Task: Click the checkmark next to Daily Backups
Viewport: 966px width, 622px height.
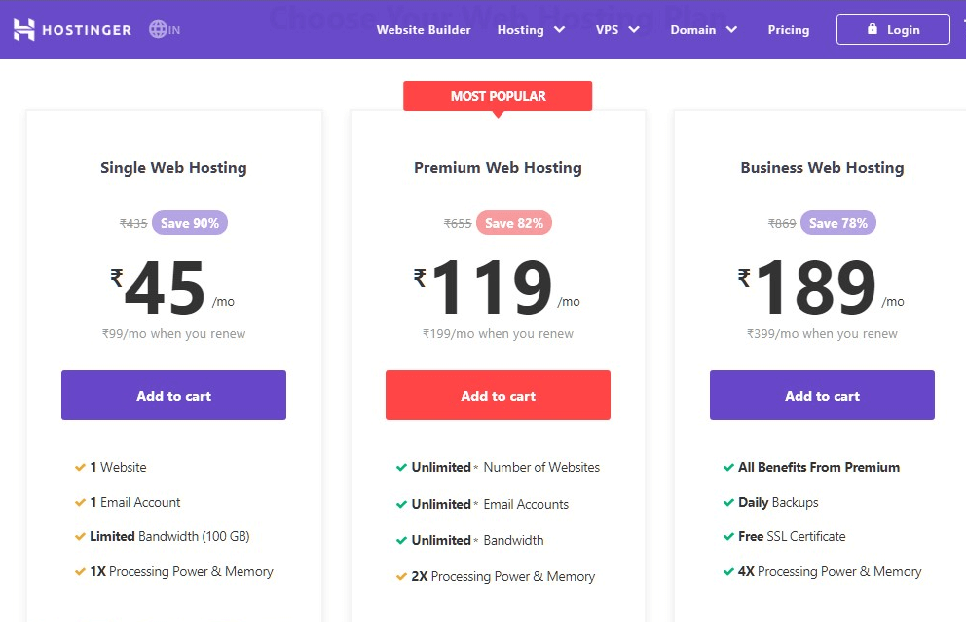Action: pyautogui.click(x=728, y=503)
